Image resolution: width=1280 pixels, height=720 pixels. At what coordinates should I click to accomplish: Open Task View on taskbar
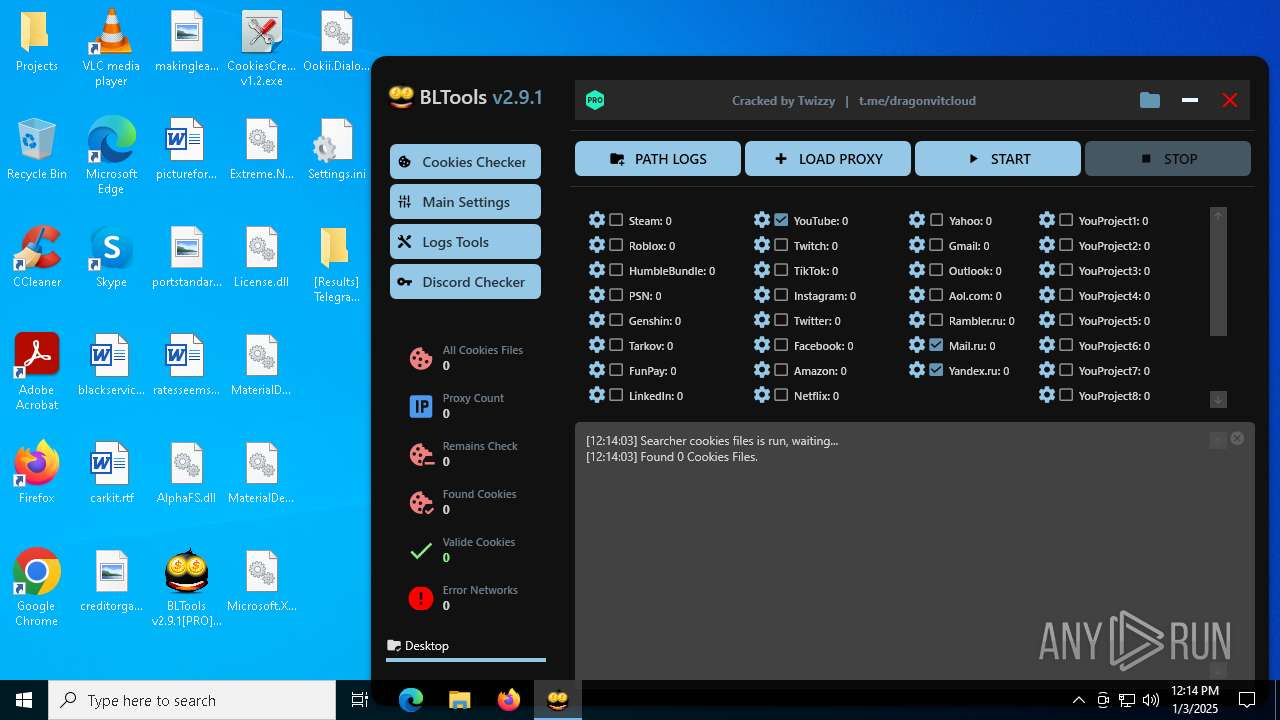tap(360, 700)
